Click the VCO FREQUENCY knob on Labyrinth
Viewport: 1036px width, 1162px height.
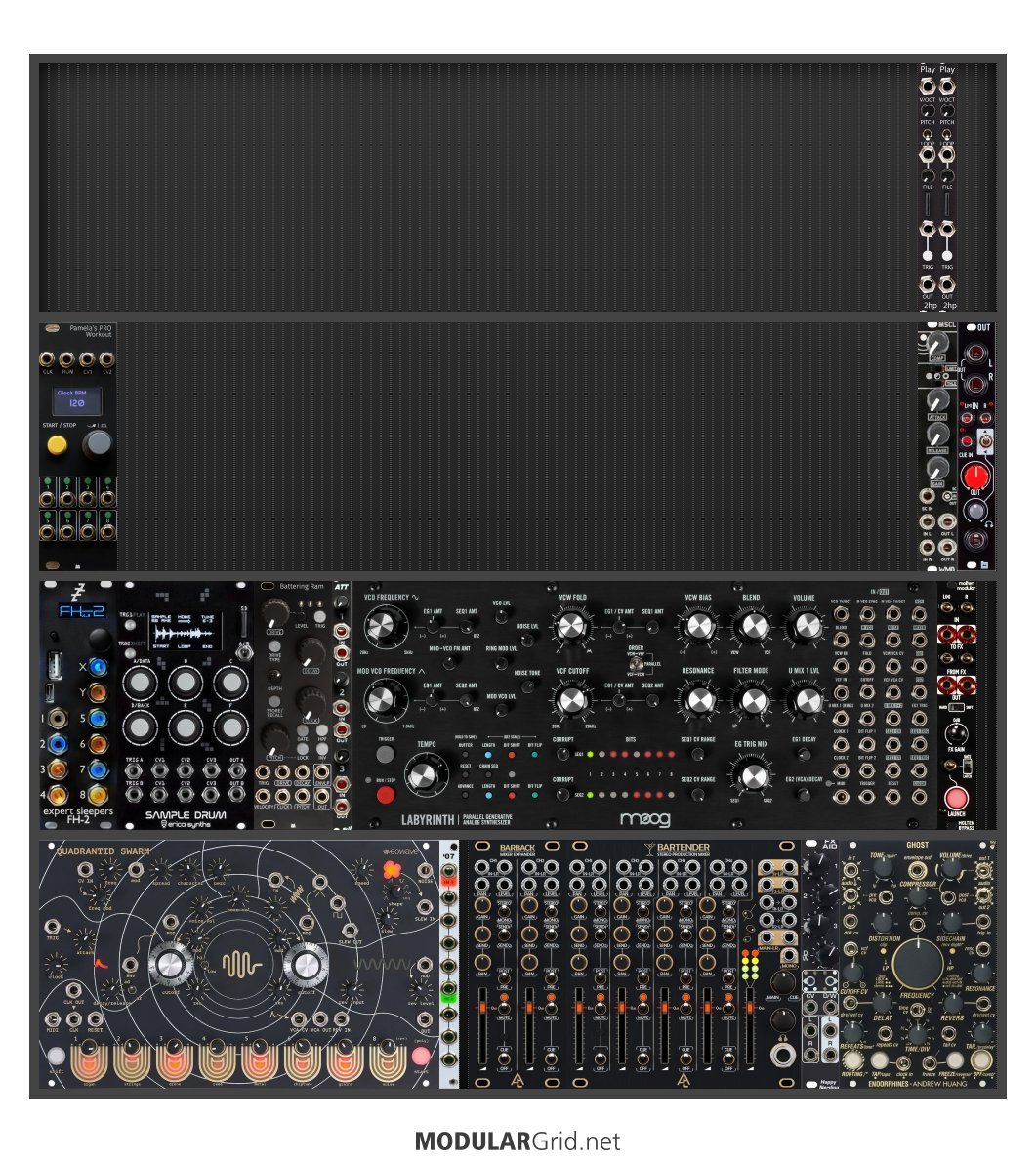(384, 626)
